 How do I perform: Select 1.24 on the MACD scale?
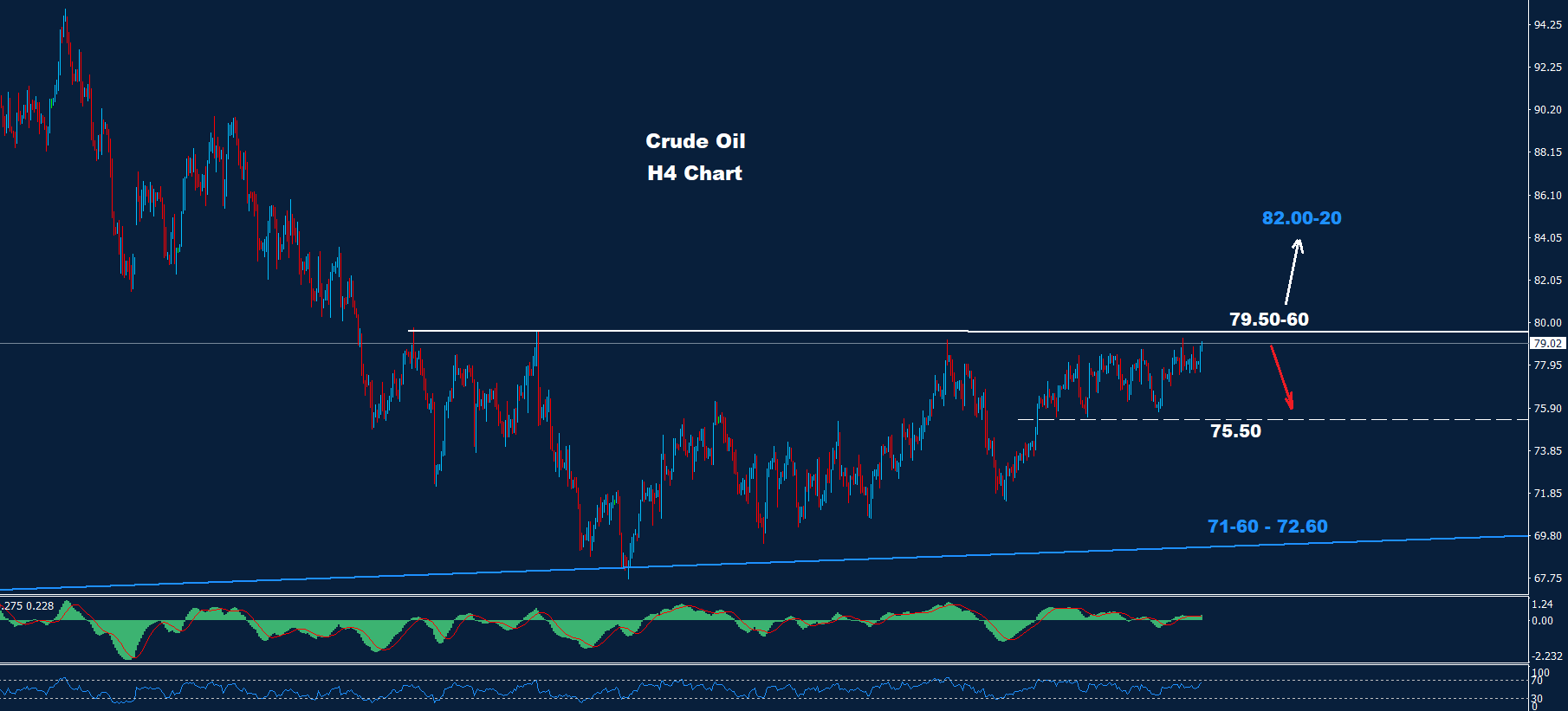(x=1542, y=604)
